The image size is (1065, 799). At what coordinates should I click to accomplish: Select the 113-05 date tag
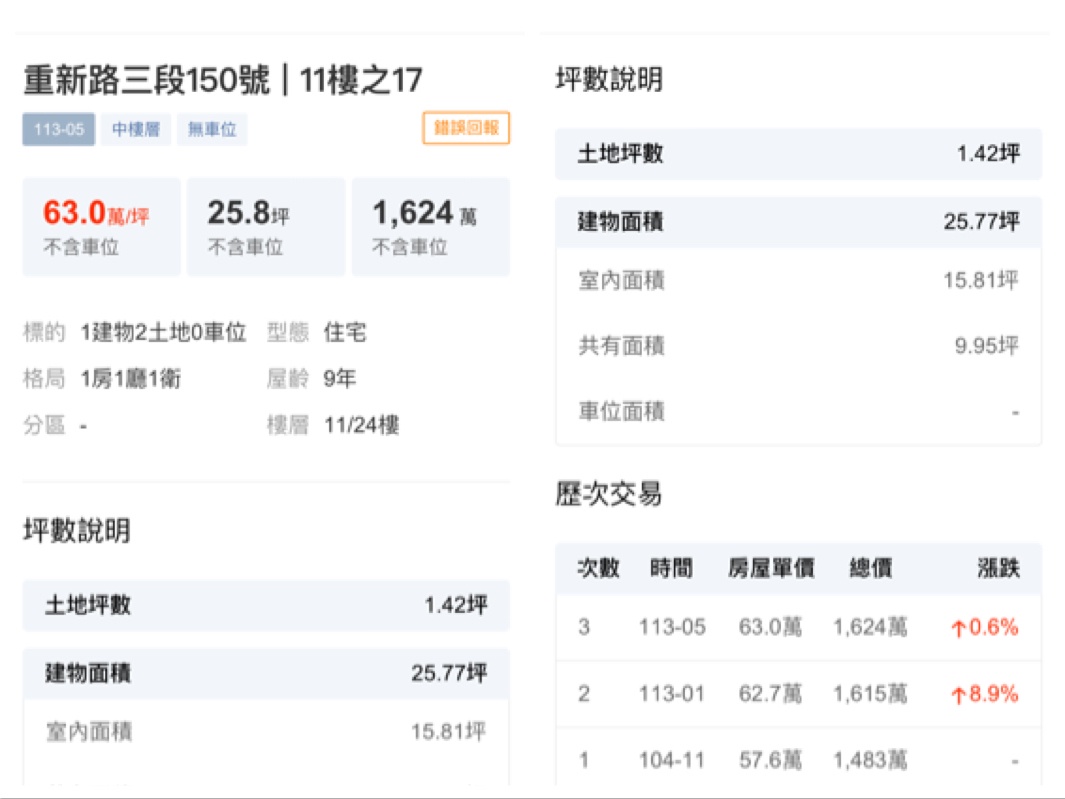59,130
